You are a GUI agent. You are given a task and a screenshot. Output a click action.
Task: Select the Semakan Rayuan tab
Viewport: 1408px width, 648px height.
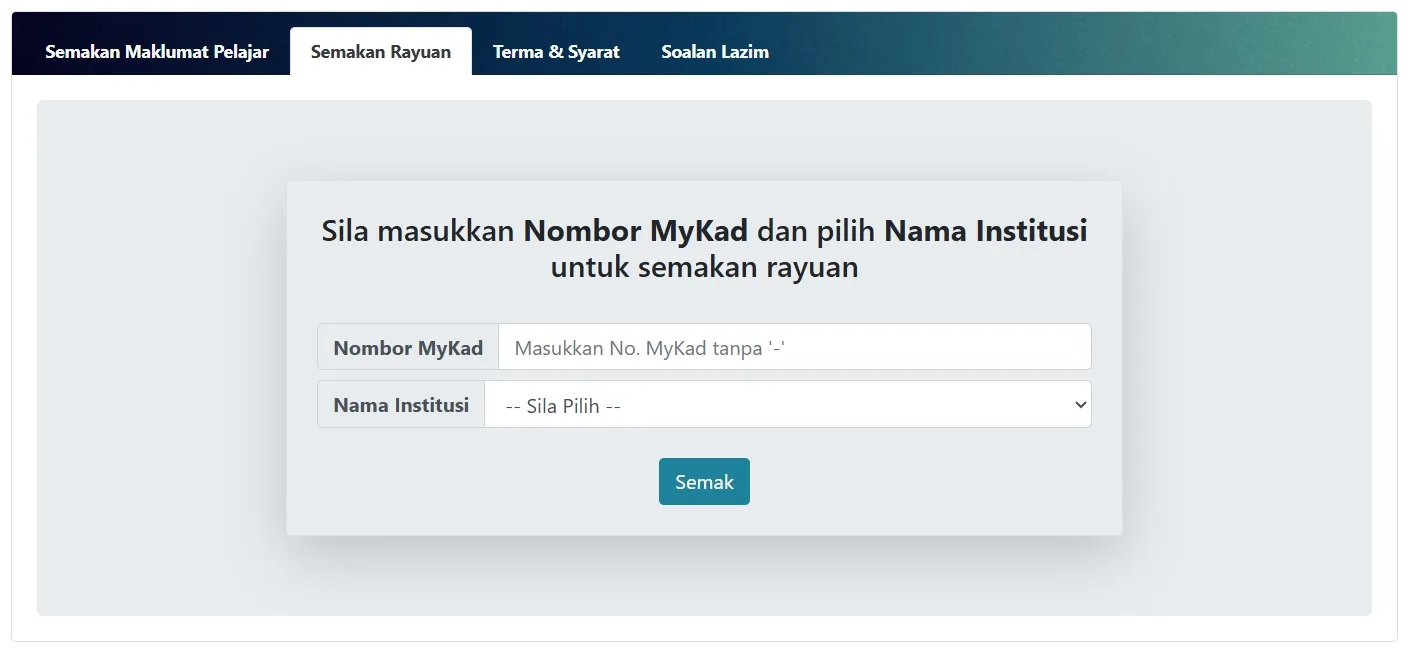[380, 52]
